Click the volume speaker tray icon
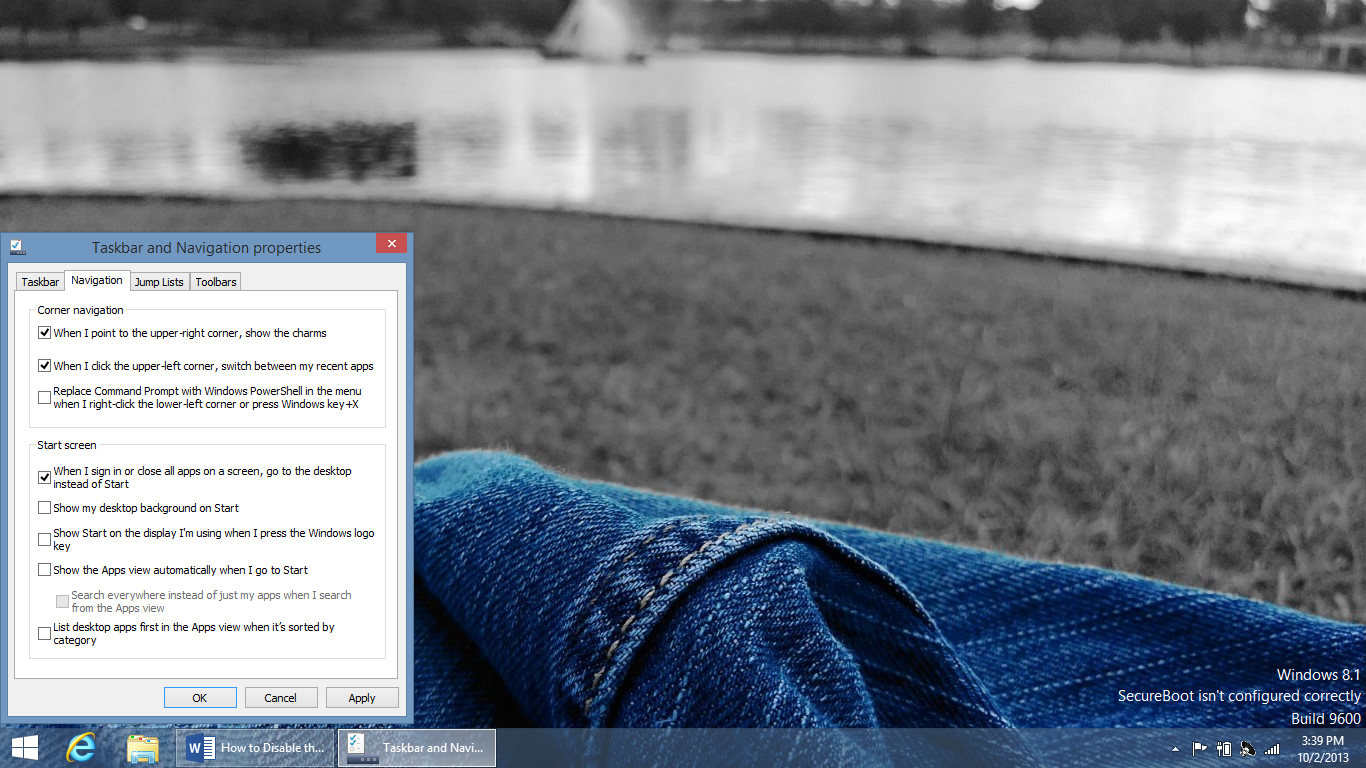Image resolution: width=1366 pixels, height=768 pixels. click(x=1247, y=748)
